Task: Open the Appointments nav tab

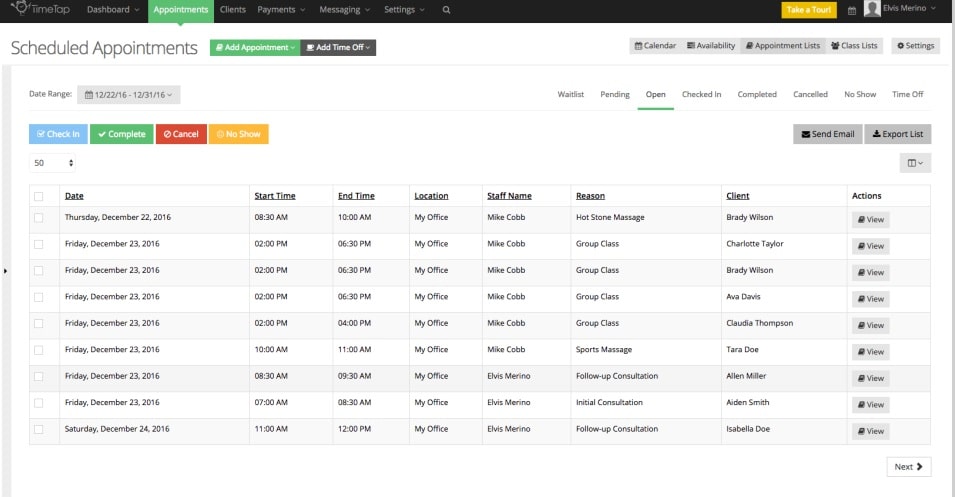Action: coord(181,10)
